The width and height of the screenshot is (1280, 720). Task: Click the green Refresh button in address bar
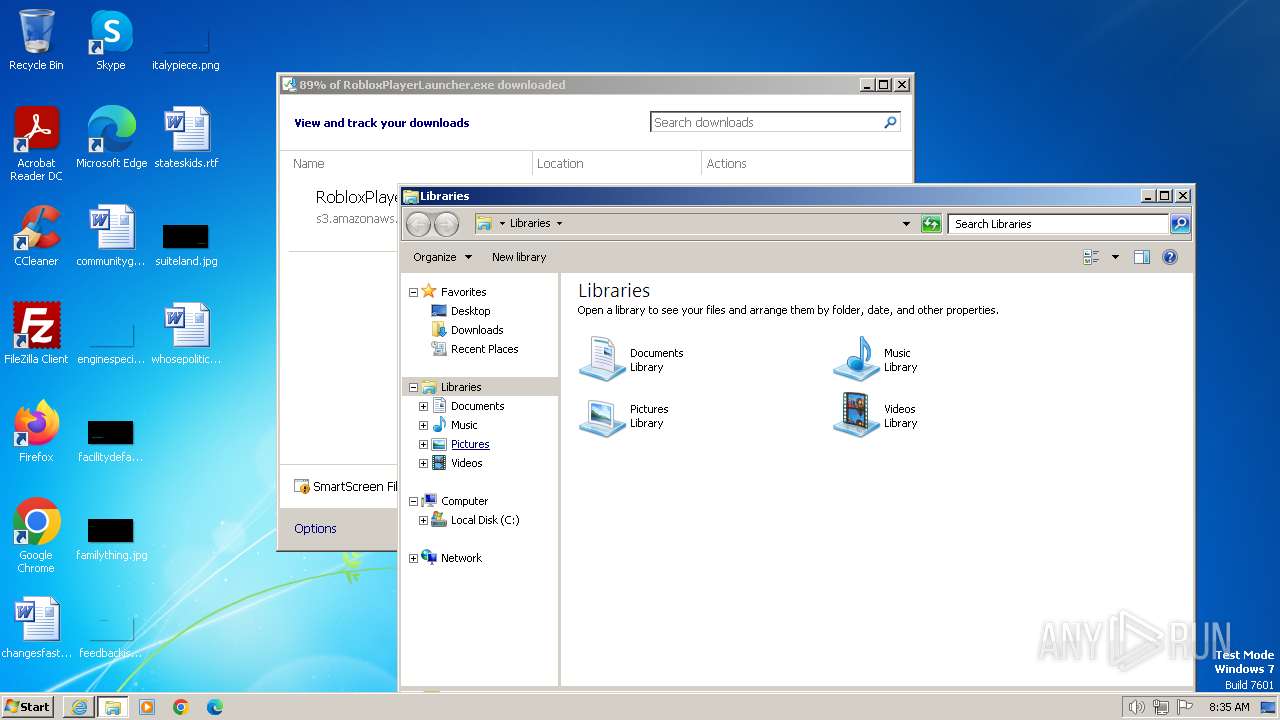[x=931, y=224]
